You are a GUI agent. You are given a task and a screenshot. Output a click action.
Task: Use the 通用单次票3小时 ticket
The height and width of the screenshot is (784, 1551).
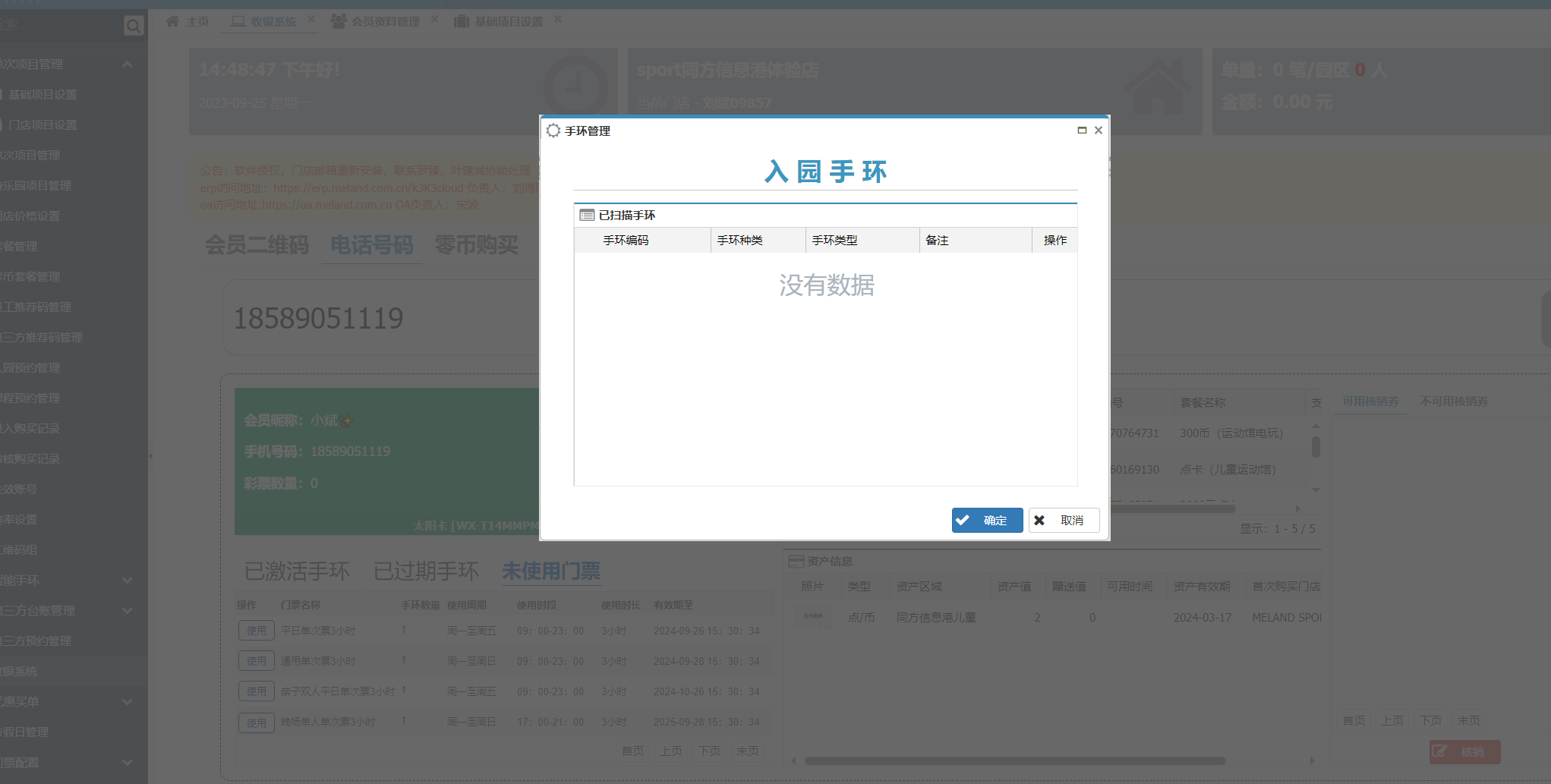coord(257,661)
